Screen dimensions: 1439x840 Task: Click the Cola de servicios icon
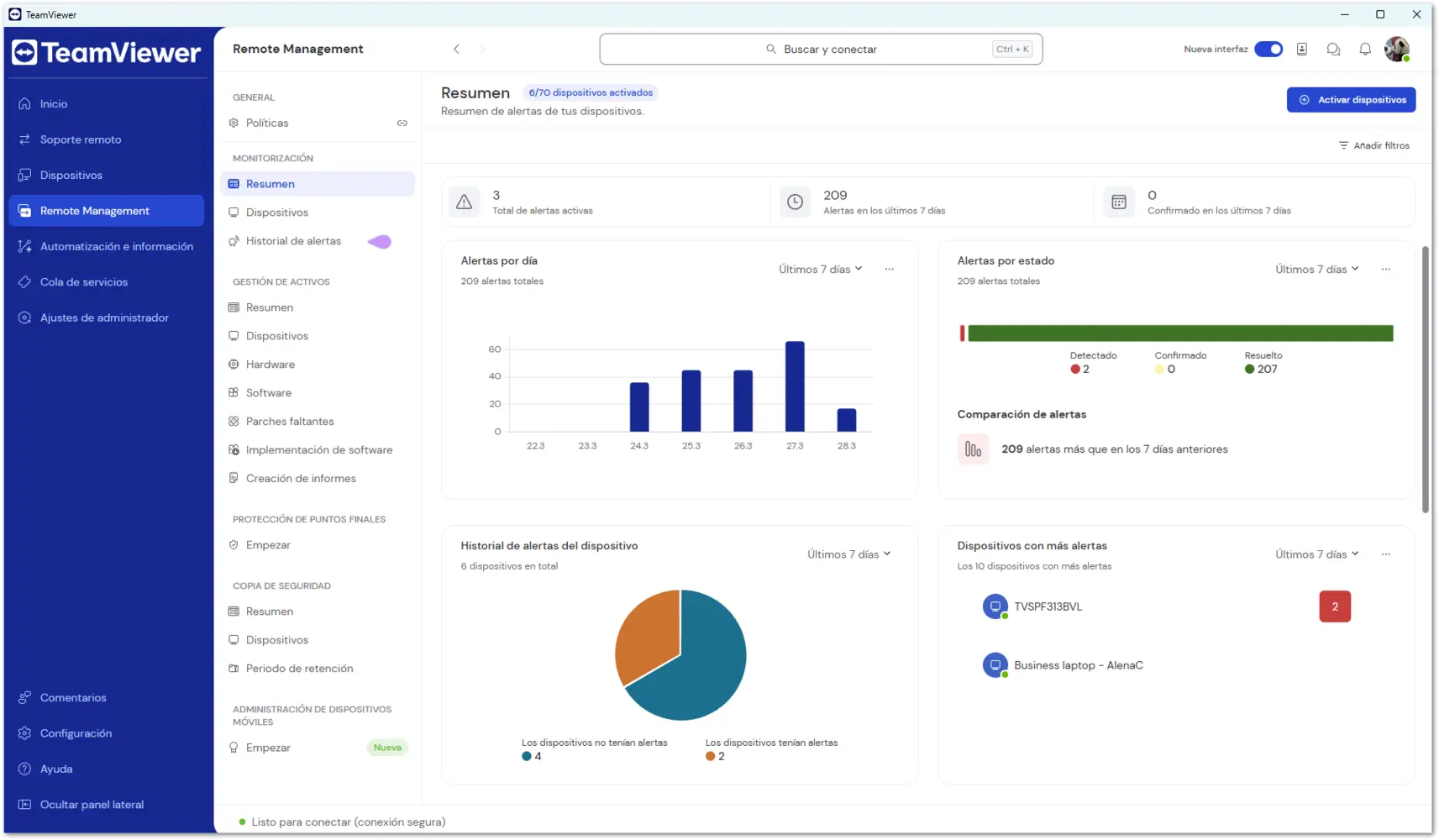pyautogui.click(x=24, y=282)
